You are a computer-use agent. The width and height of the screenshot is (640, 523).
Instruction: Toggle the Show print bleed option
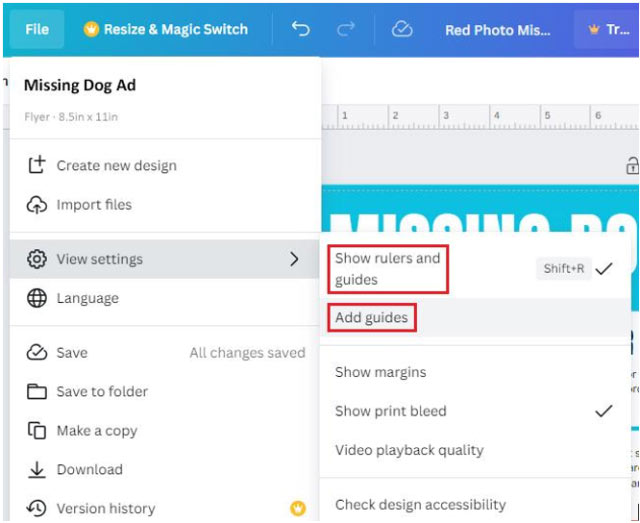tap(391, 411)
